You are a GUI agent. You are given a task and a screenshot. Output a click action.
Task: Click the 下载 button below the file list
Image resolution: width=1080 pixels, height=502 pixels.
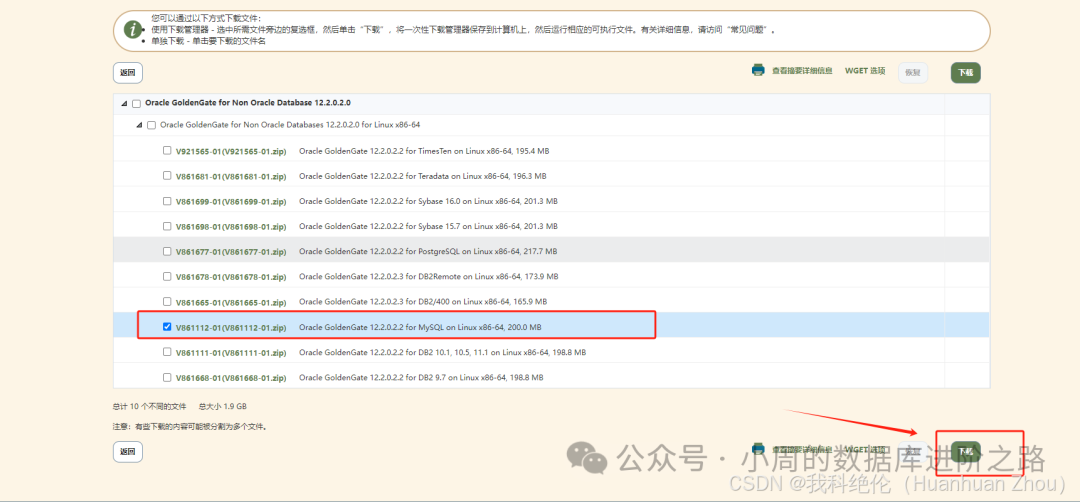(x=966, y=451)
